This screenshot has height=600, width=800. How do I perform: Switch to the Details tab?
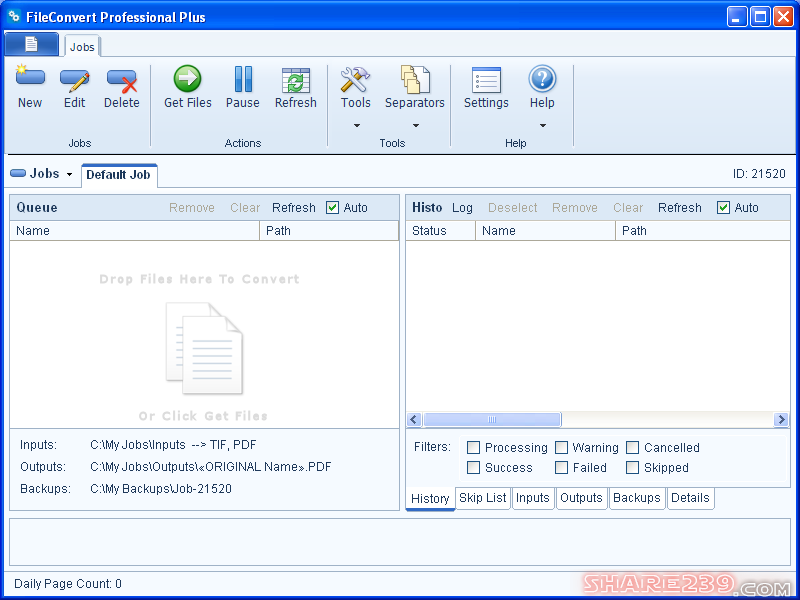(690, 498)
